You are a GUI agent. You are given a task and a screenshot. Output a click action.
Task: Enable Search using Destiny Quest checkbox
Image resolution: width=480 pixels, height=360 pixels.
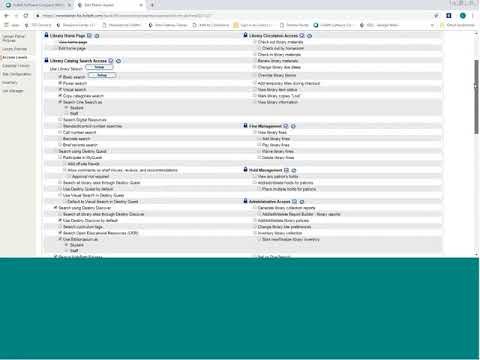click(56, 151)
